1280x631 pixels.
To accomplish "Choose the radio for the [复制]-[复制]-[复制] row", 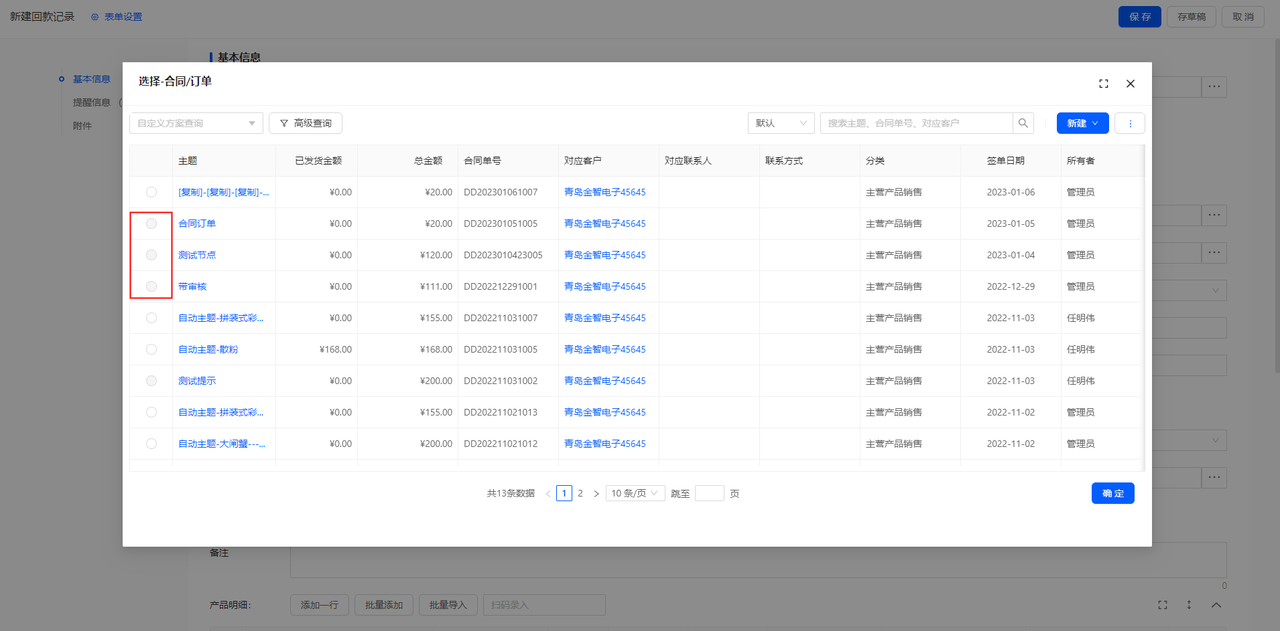I will (x=151, y=192).
